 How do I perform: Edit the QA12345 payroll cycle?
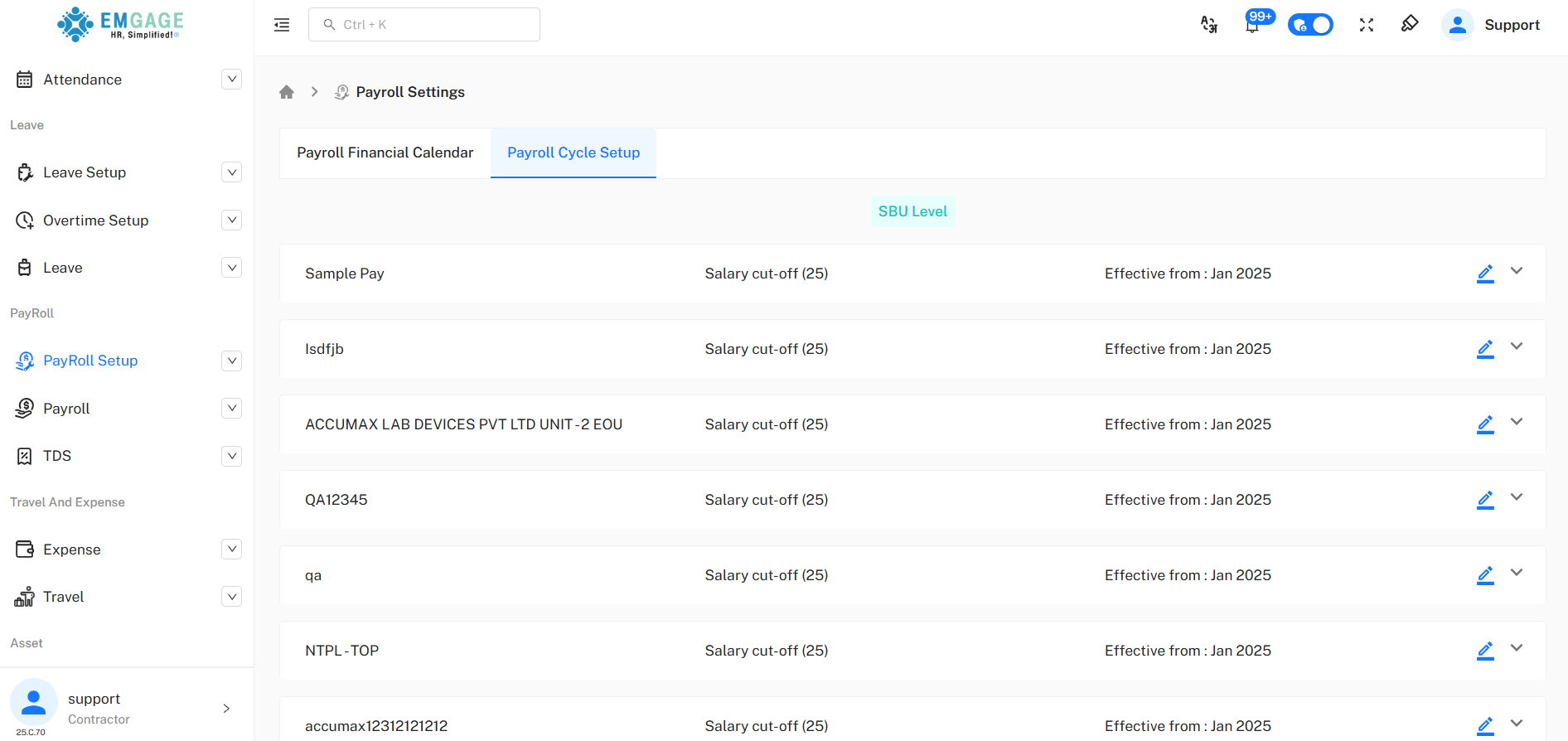point(1485,500)
